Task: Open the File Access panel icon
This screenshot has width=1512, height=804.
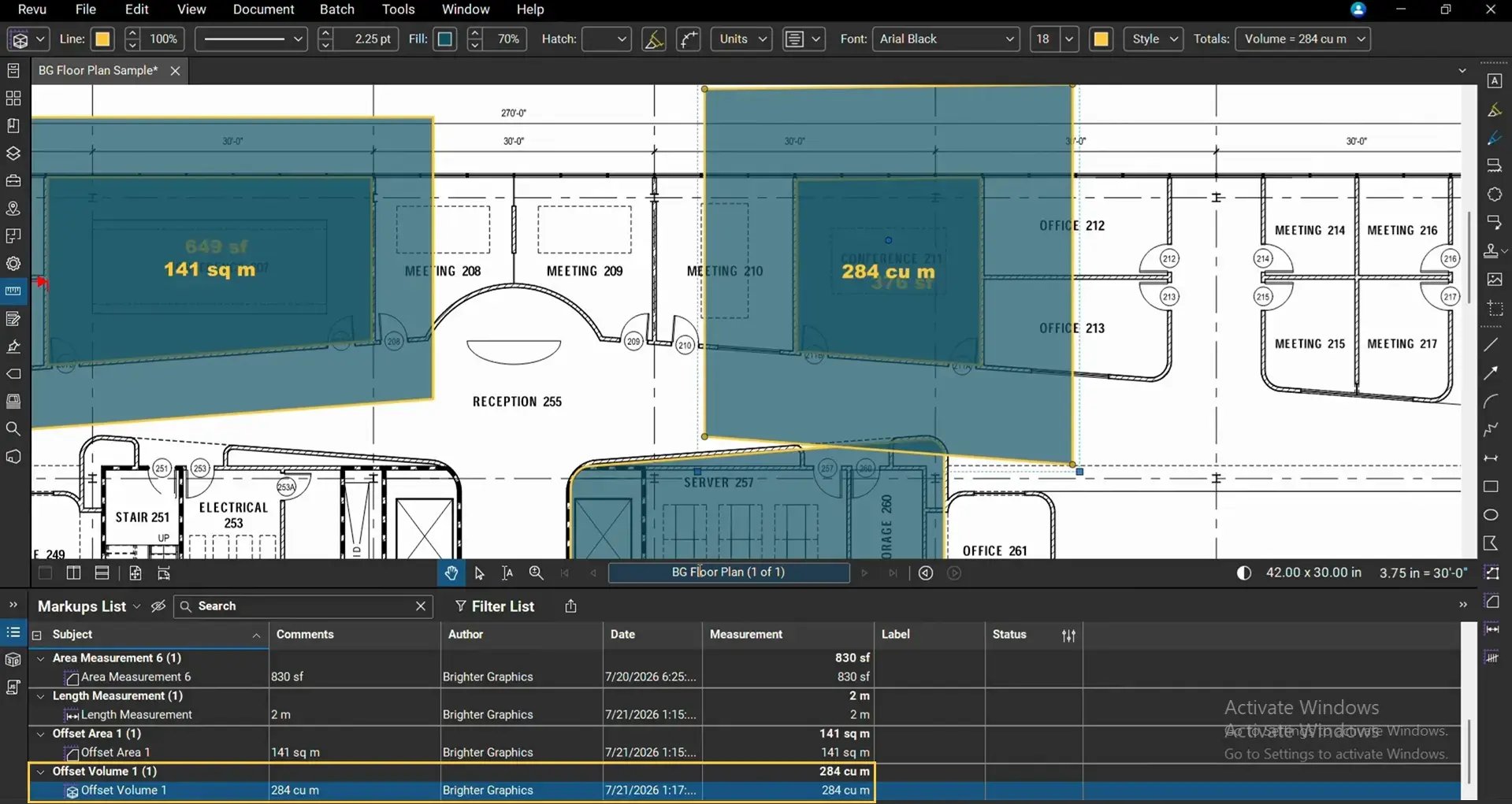Action: 13,71
